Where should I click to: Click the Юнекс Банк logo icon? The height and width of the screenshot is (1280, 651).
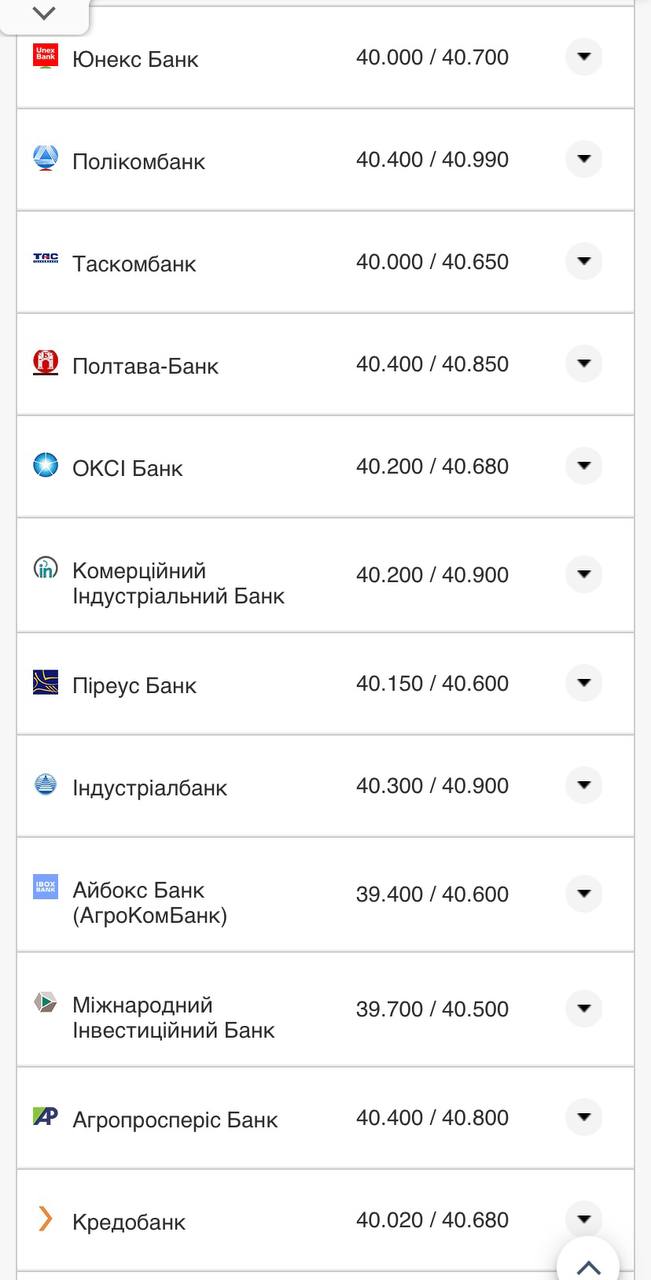(x=45, y=57)
